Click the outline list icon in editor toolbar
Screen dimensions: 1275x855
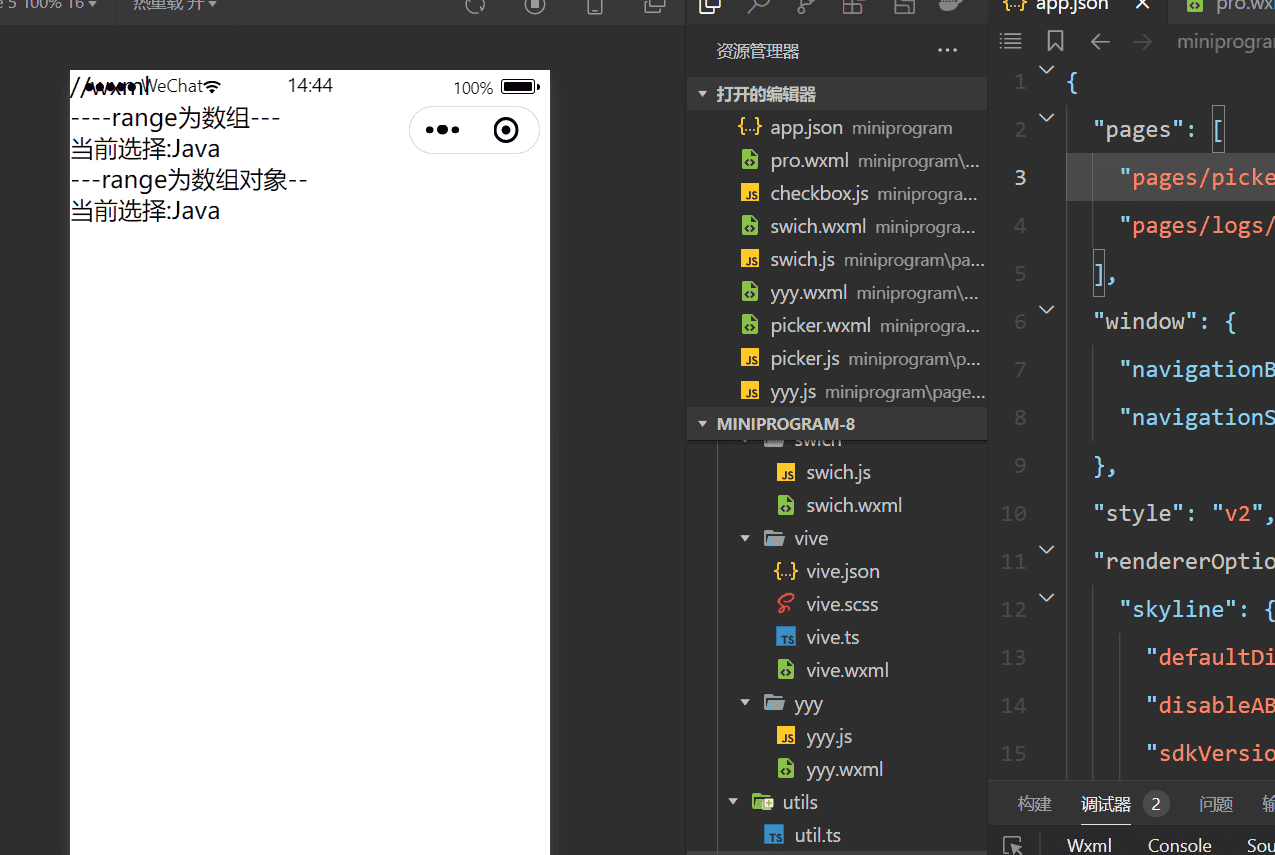(1011, 41)
